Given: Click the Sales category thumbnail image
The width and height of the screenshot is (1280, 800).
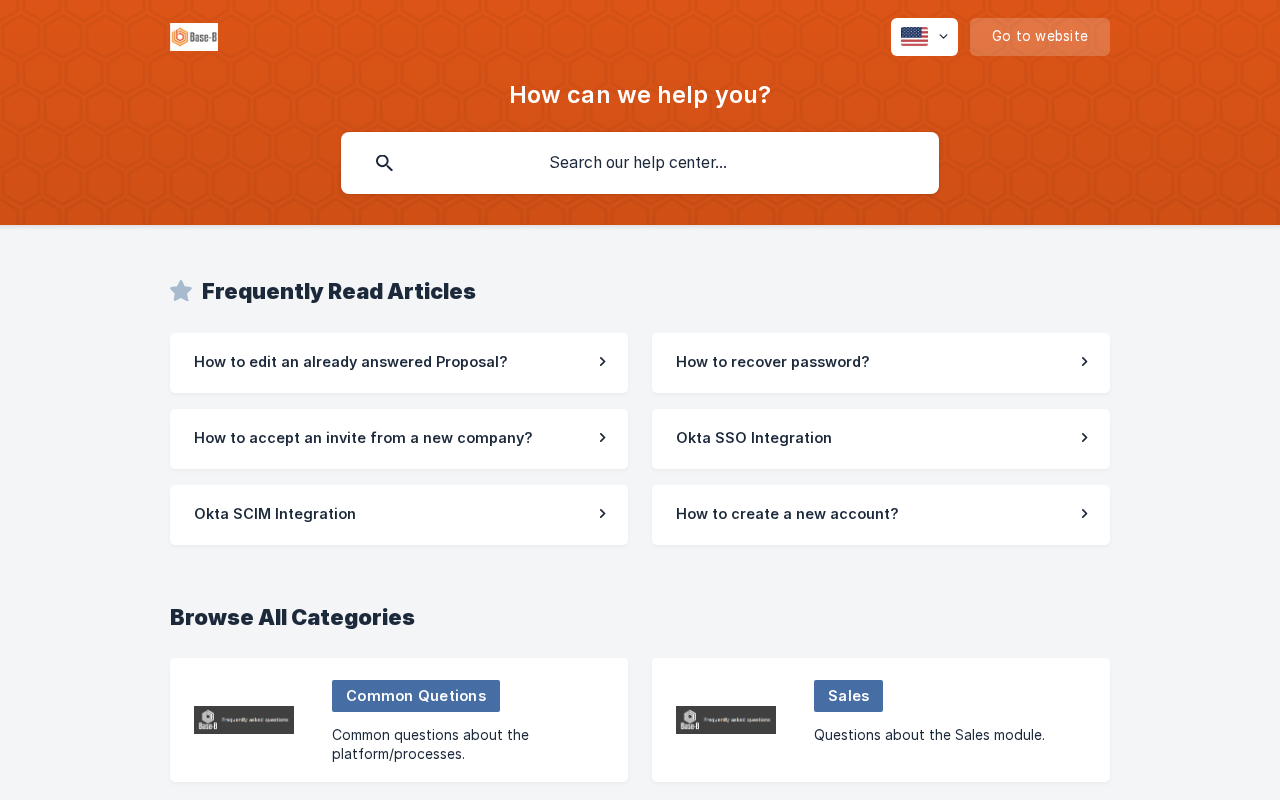Looking at the screenshot, I should tap(726, 720).
